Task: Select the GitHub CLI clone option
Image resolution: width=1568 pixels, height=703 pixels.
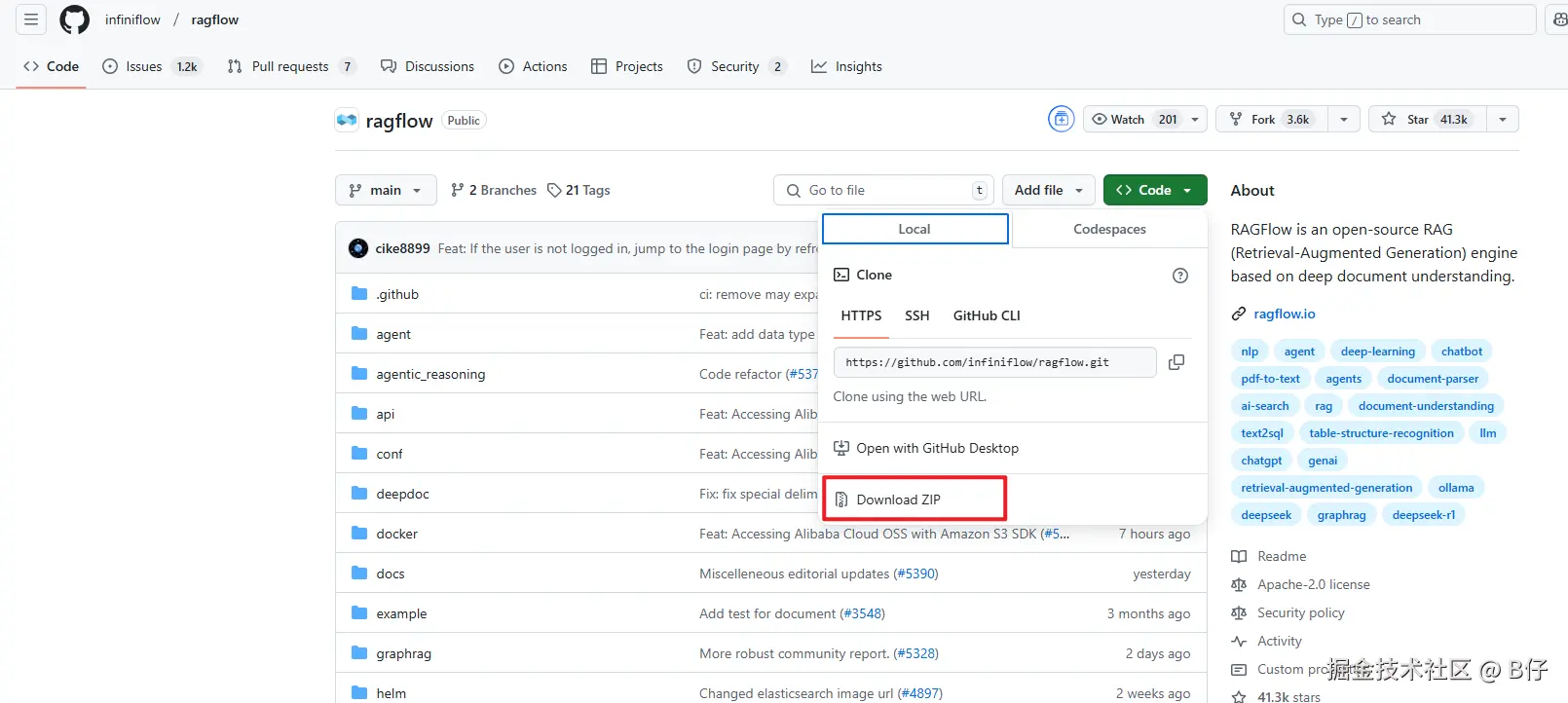Action: (x=987, y=315)
